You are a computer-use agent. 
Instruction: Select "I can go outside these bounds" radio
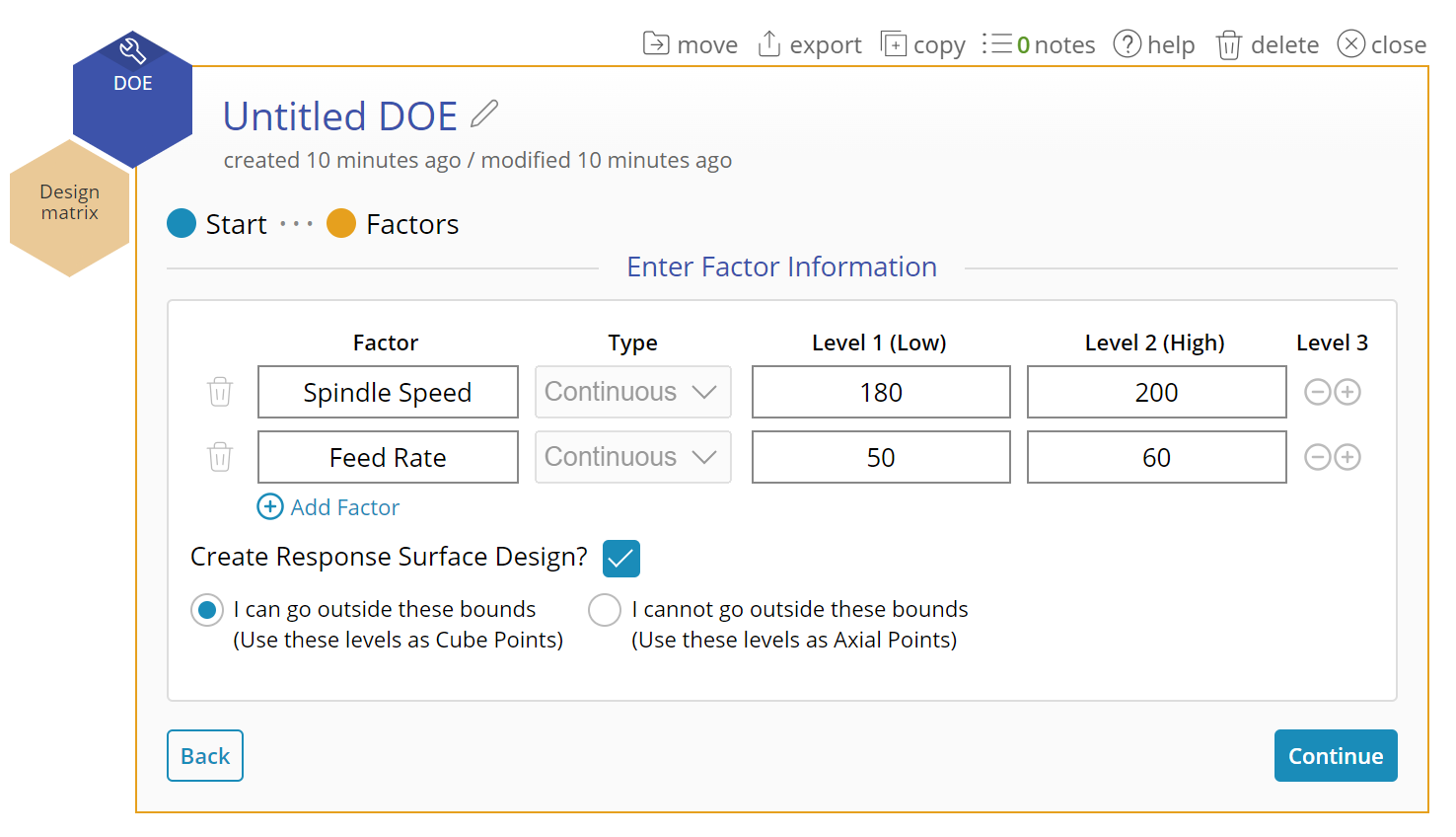pos(207,610)
